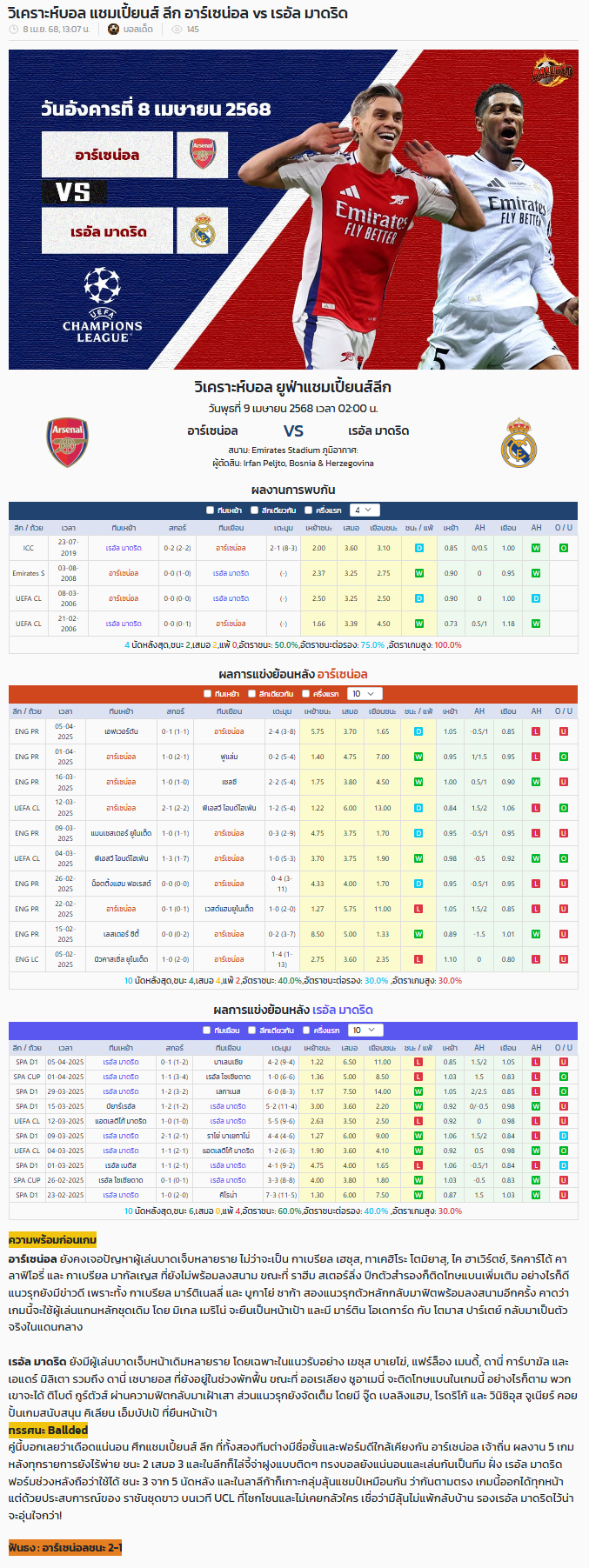Click the O / U column header in Madrid table
Image resolution: width=589 pixels, height=1568 pixels.
tap(564, 1047)
